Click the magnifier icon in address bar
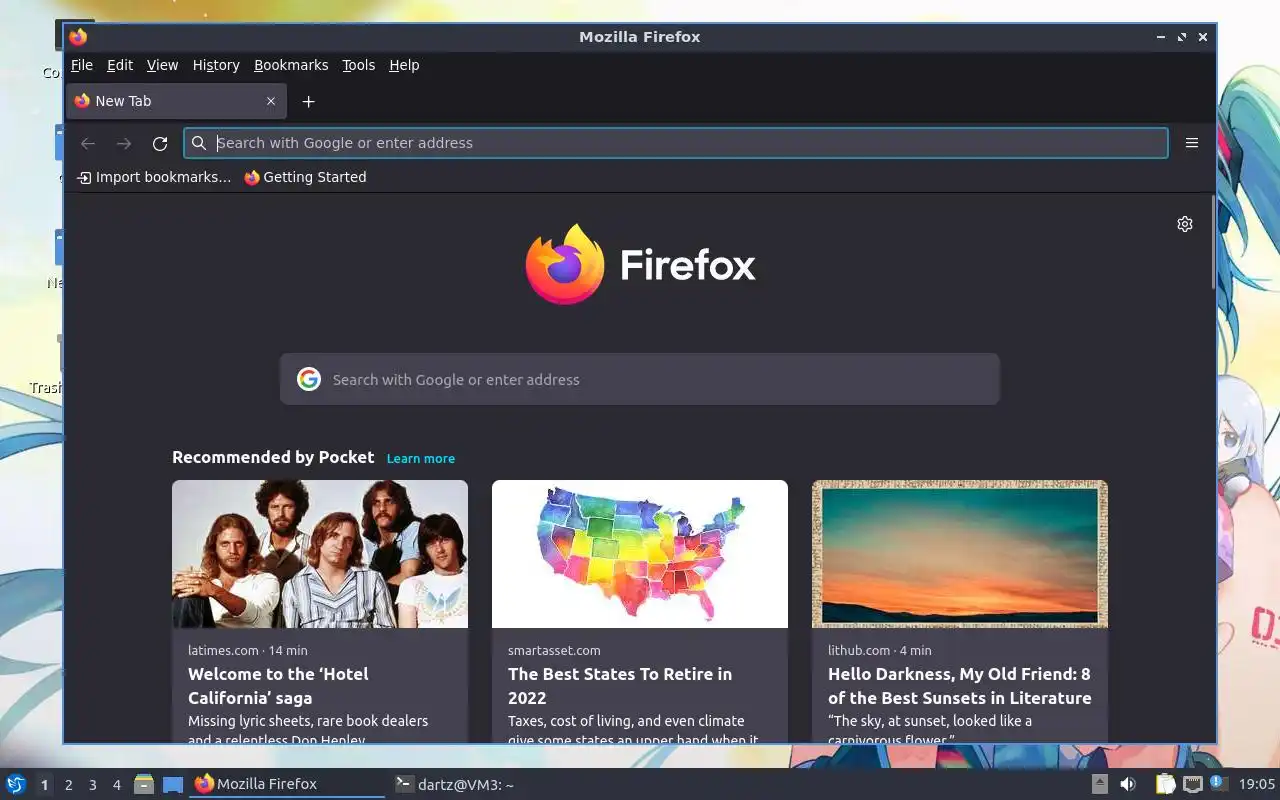The width and height of the screenshot is (1280, 800). [199, 143]
